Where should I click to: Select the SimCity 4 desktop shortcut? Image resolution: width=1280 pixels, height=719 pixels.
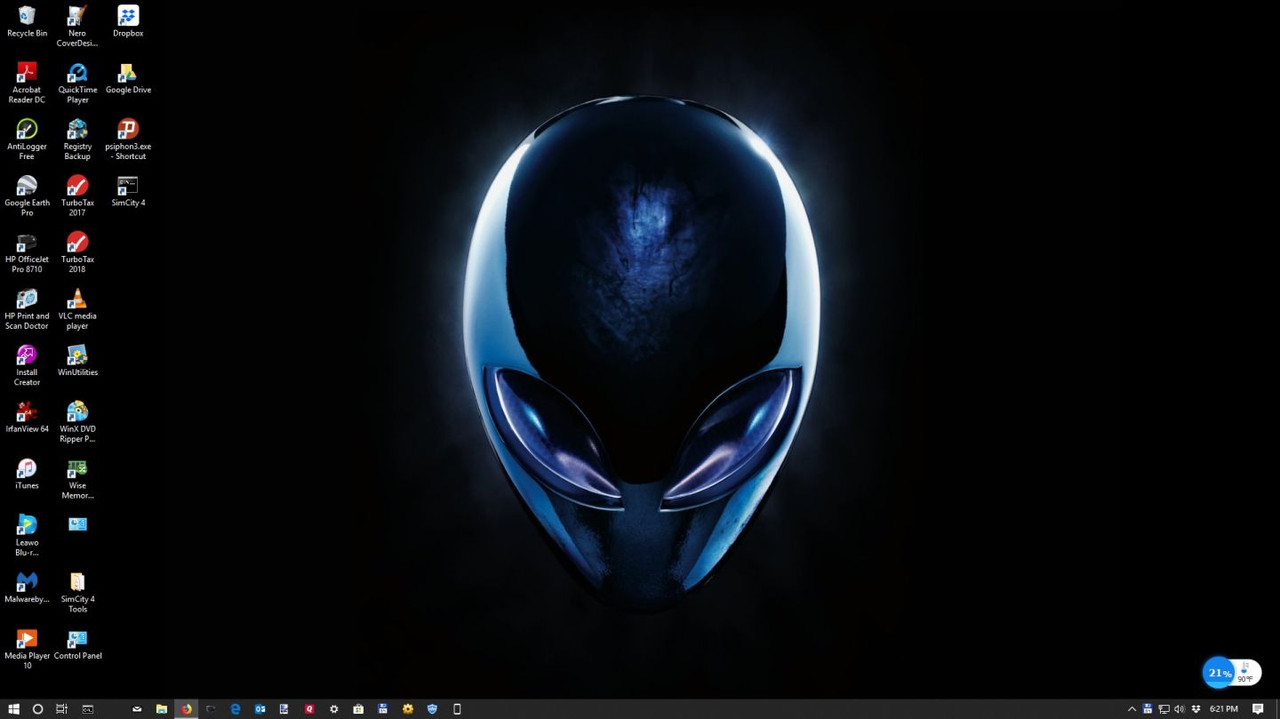pyautogui.click(x=128, y=192)
